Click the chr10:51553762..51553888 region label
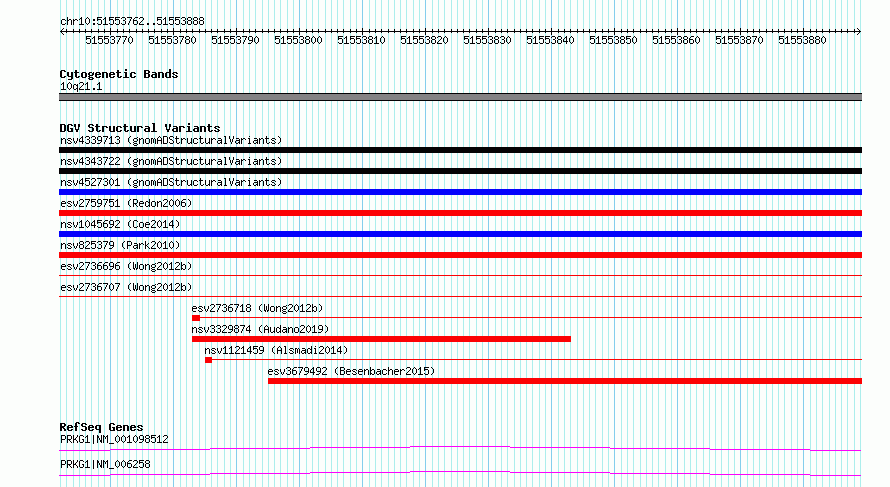 pos(132,21)
